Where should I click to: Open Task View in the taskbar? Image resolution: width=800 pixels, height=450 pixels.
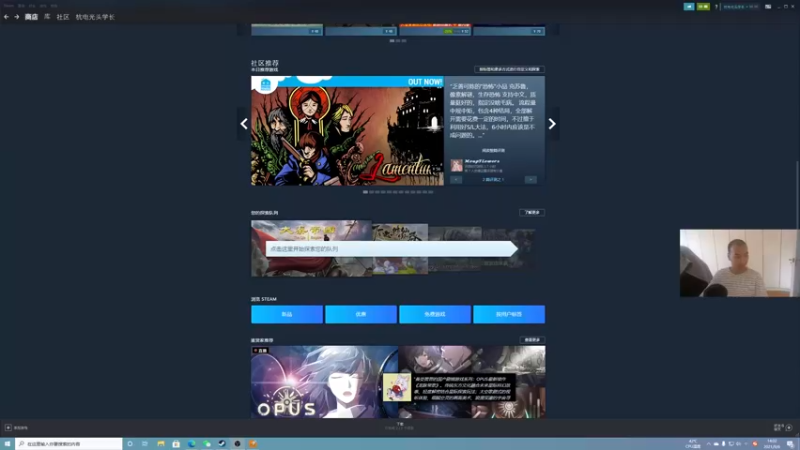[x=145, y=444]
